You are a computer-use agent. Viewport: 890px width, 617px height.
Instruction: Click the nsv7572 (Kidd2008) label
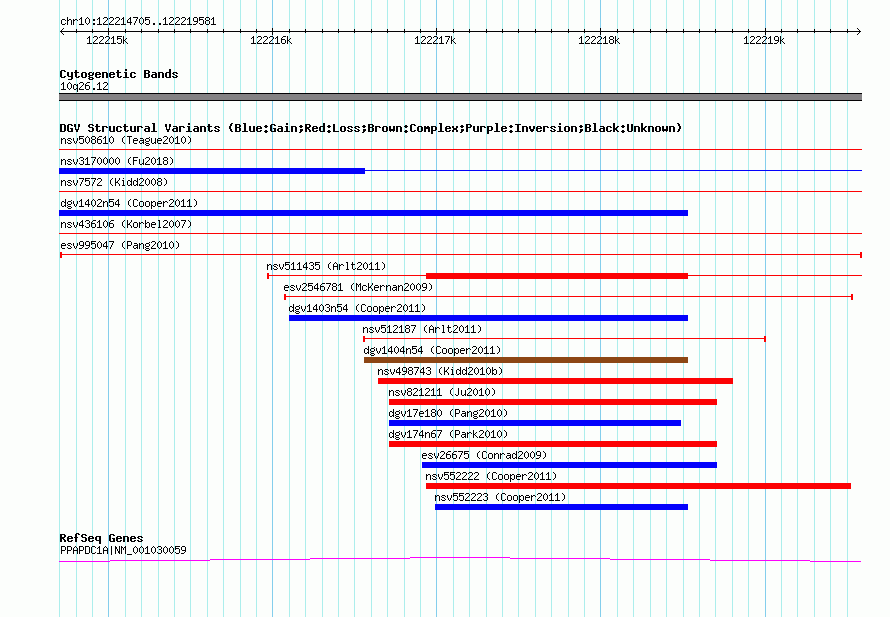click(114, 182)
